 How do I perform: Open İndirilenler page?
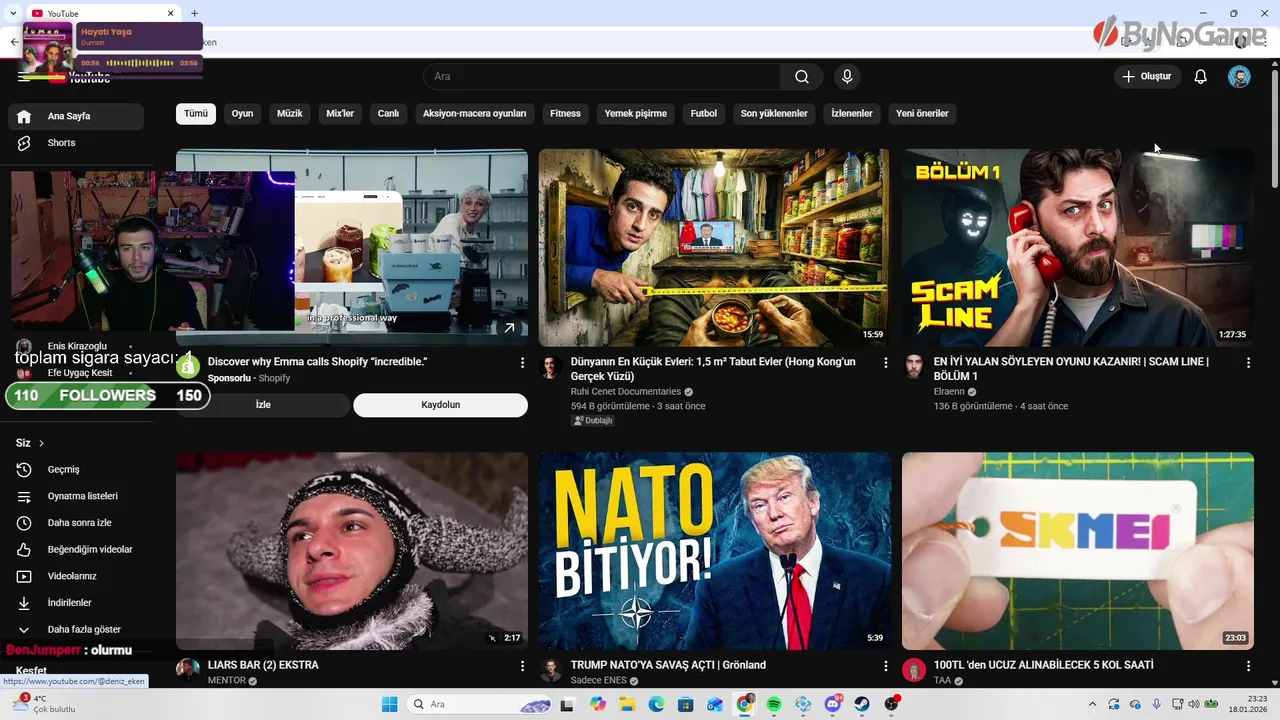tap(76, 603)
